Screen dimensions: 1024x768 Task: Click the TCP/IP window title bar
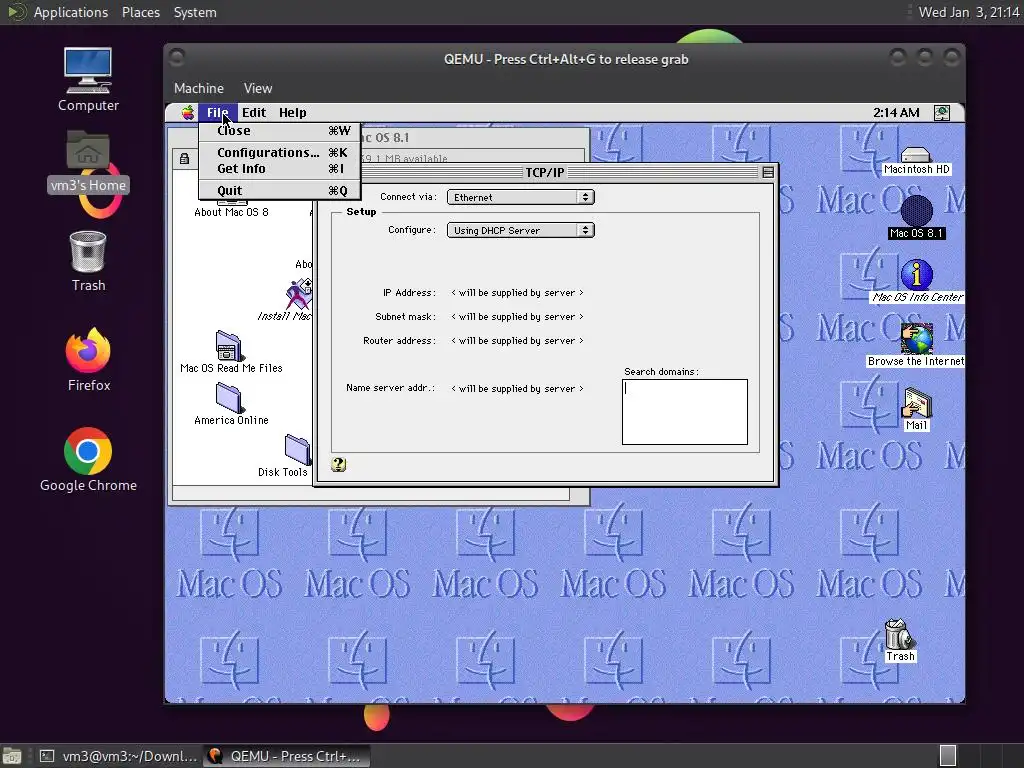(545, 172)
